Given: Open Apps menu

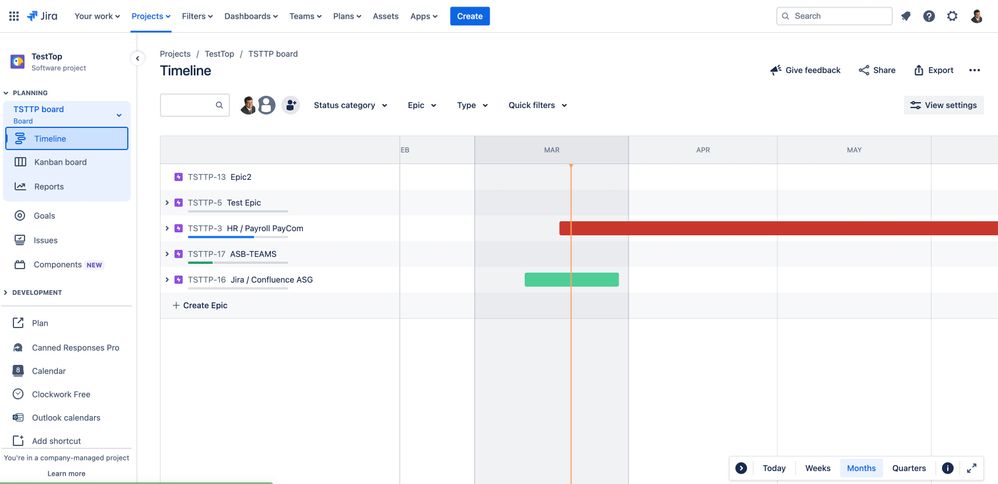Looking at the screenshot, I should [x=424, y=16].
